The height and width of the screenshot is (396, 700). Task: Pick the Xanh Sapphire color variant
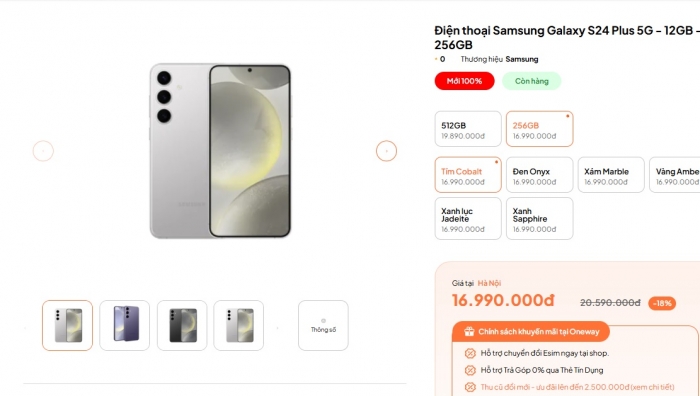[x=539, y=219]
